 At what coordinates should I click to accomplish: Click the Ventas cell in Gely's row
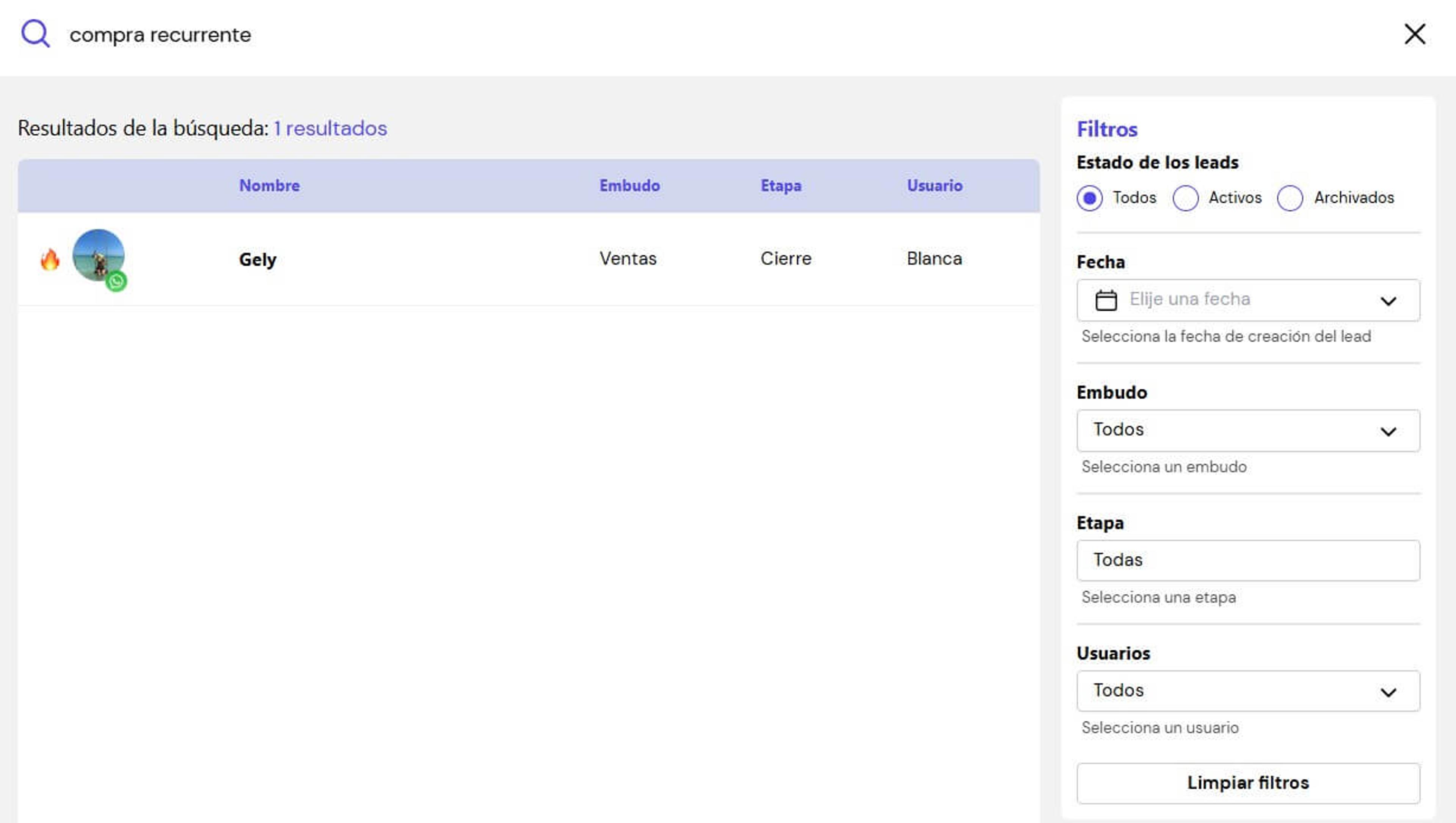pyautogui.click(x=628, y=258)
